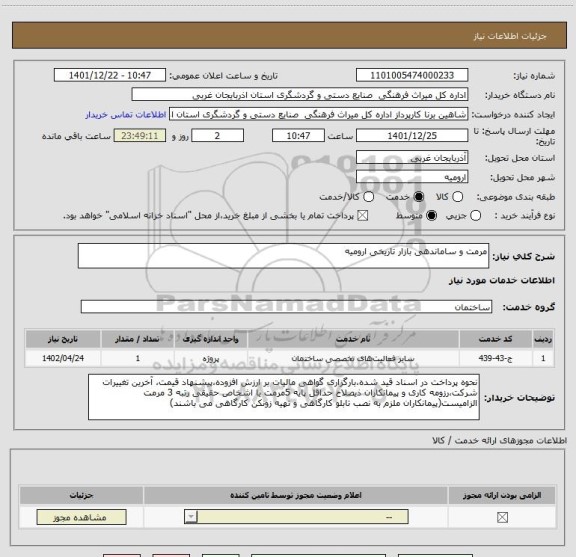Click the شرح کلی نیاز text area

coord(283,256)
